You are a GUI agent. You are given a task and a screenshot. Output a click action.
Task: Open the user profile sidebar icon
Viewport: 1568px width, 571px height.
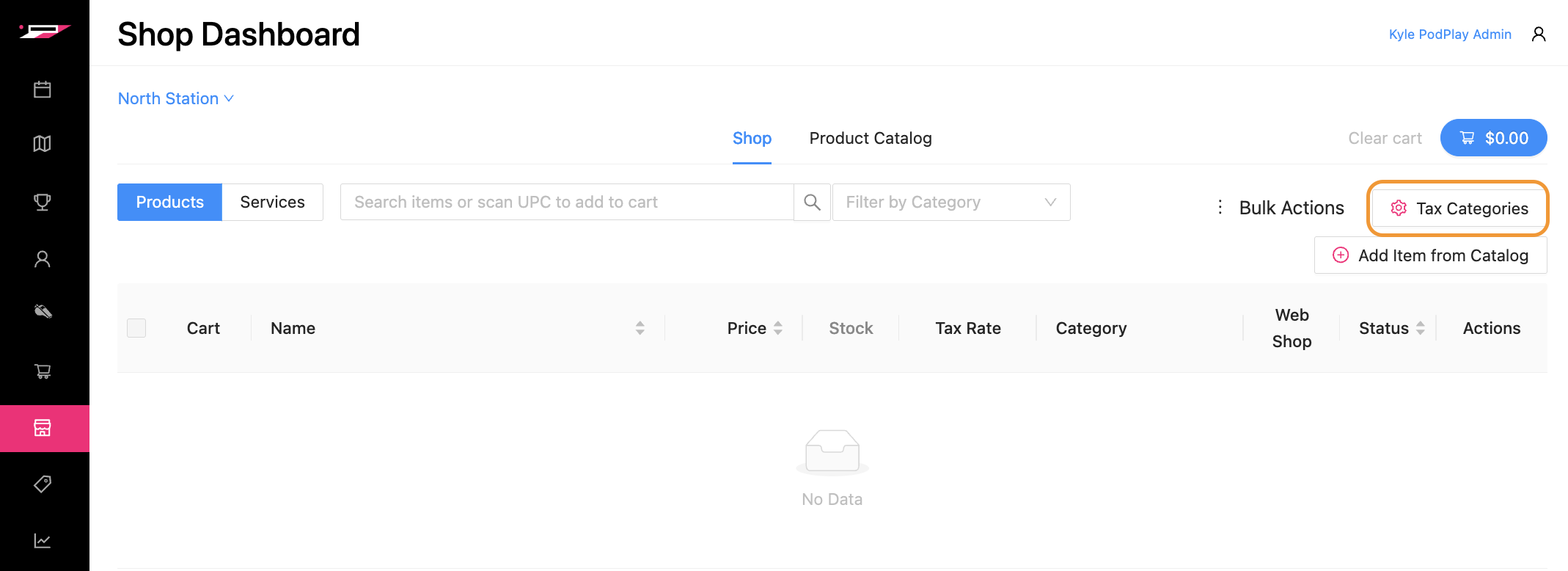pyautogui.click(x=43, y=259)
